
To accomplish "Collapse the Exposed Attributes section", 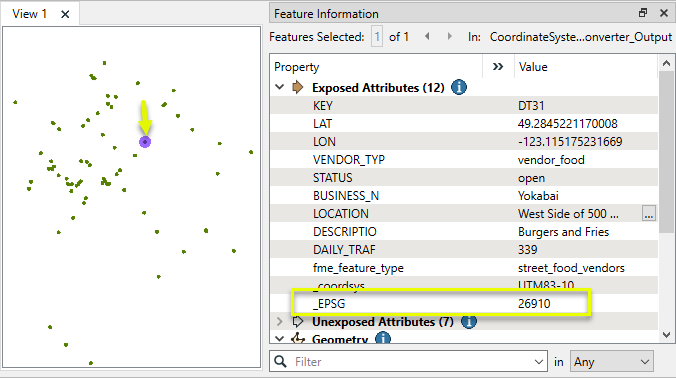I will click(x=280, y=87).
